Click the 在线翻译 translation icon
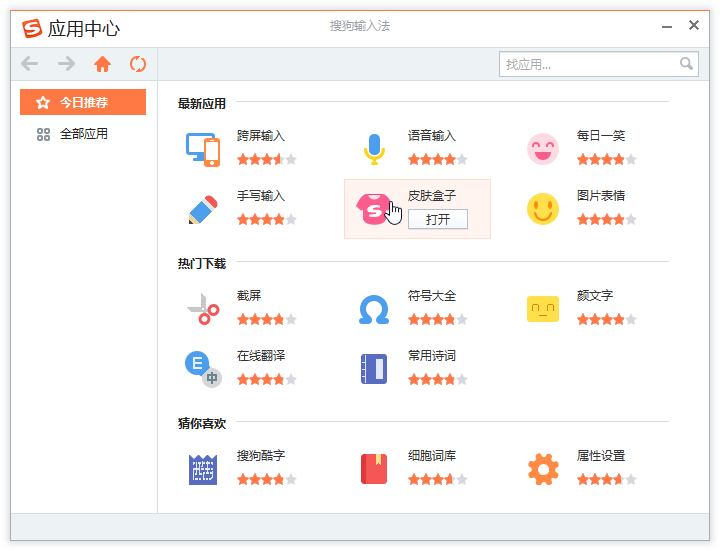This screenshot has height=552, width=721. pos(203,369)
